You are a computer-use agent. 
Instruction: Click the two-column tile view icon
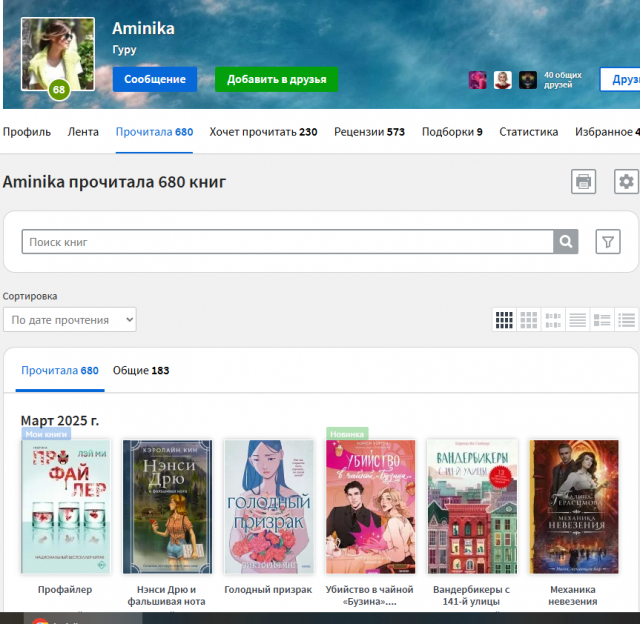point(553,320)
